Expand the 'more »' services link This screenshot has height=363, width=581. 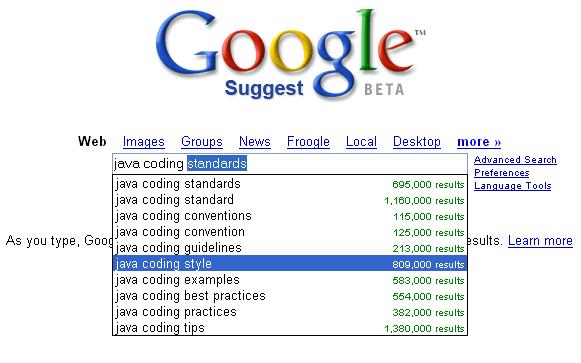coord(479,141)
